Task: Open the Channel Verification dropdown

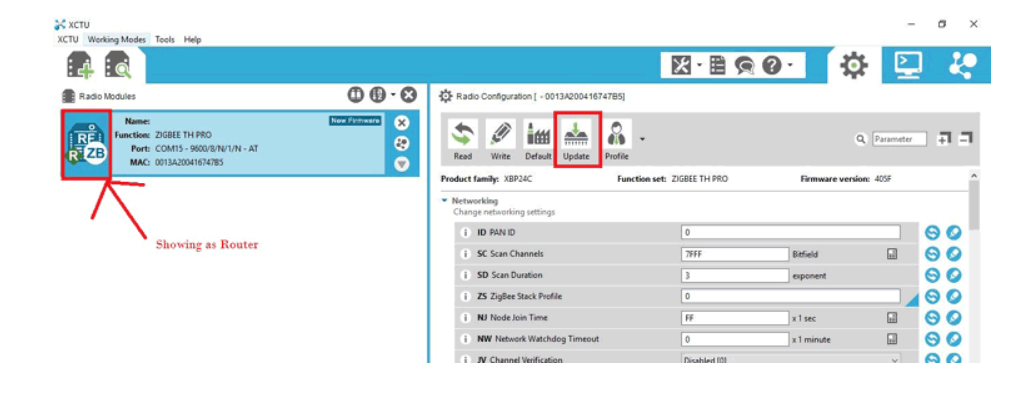Action: tap(790, 359)
